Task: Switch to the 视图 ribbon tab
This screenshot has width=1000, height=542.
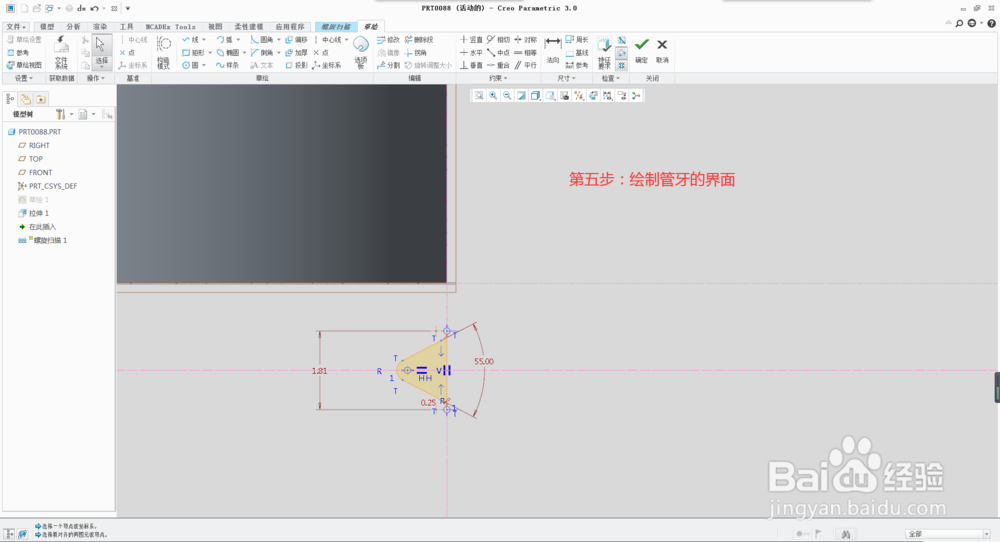Action: point(216,27)
